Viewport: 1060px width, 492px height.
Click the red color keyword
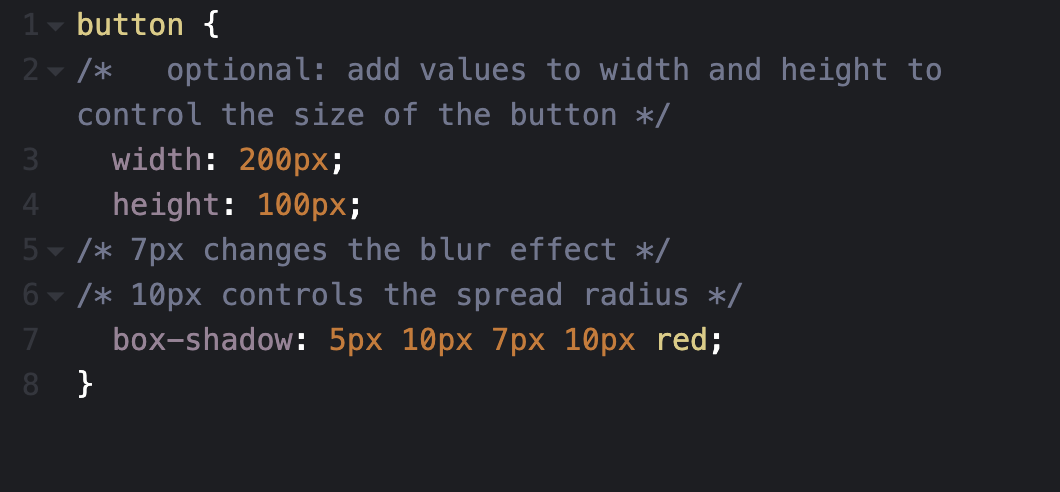pos(683,340)
